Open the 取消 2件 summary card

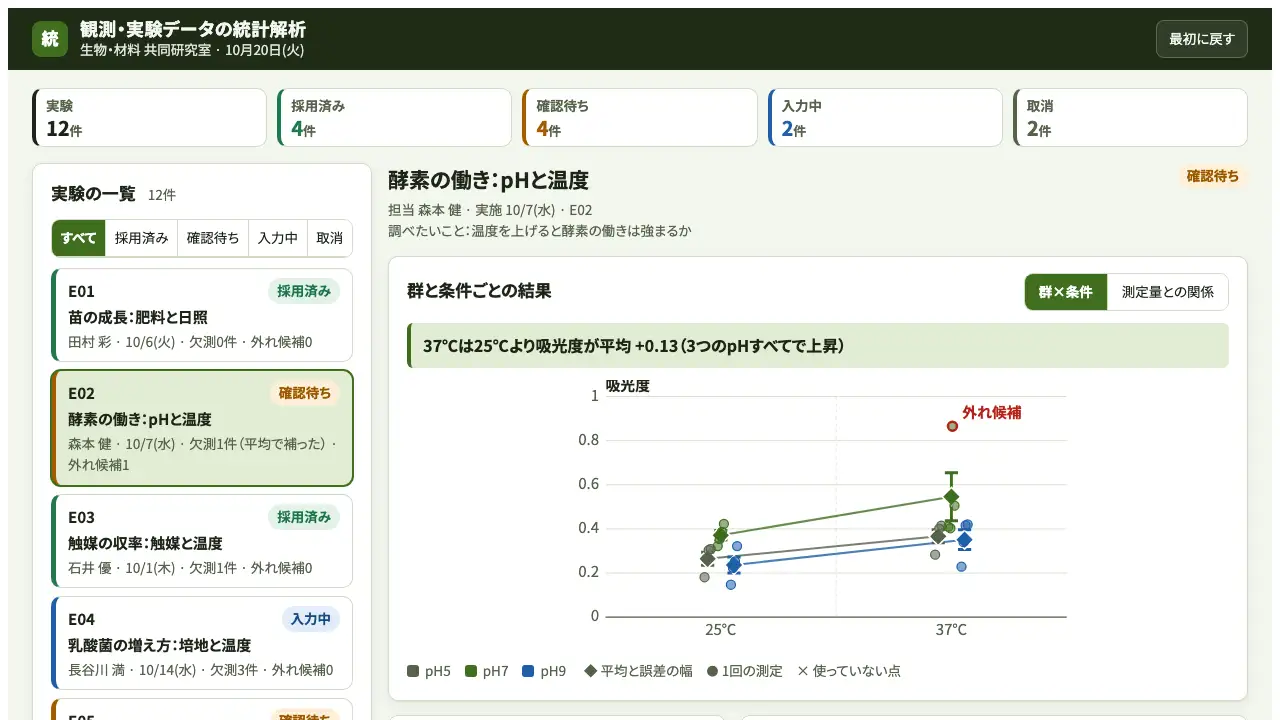(x=1130, y=117)
